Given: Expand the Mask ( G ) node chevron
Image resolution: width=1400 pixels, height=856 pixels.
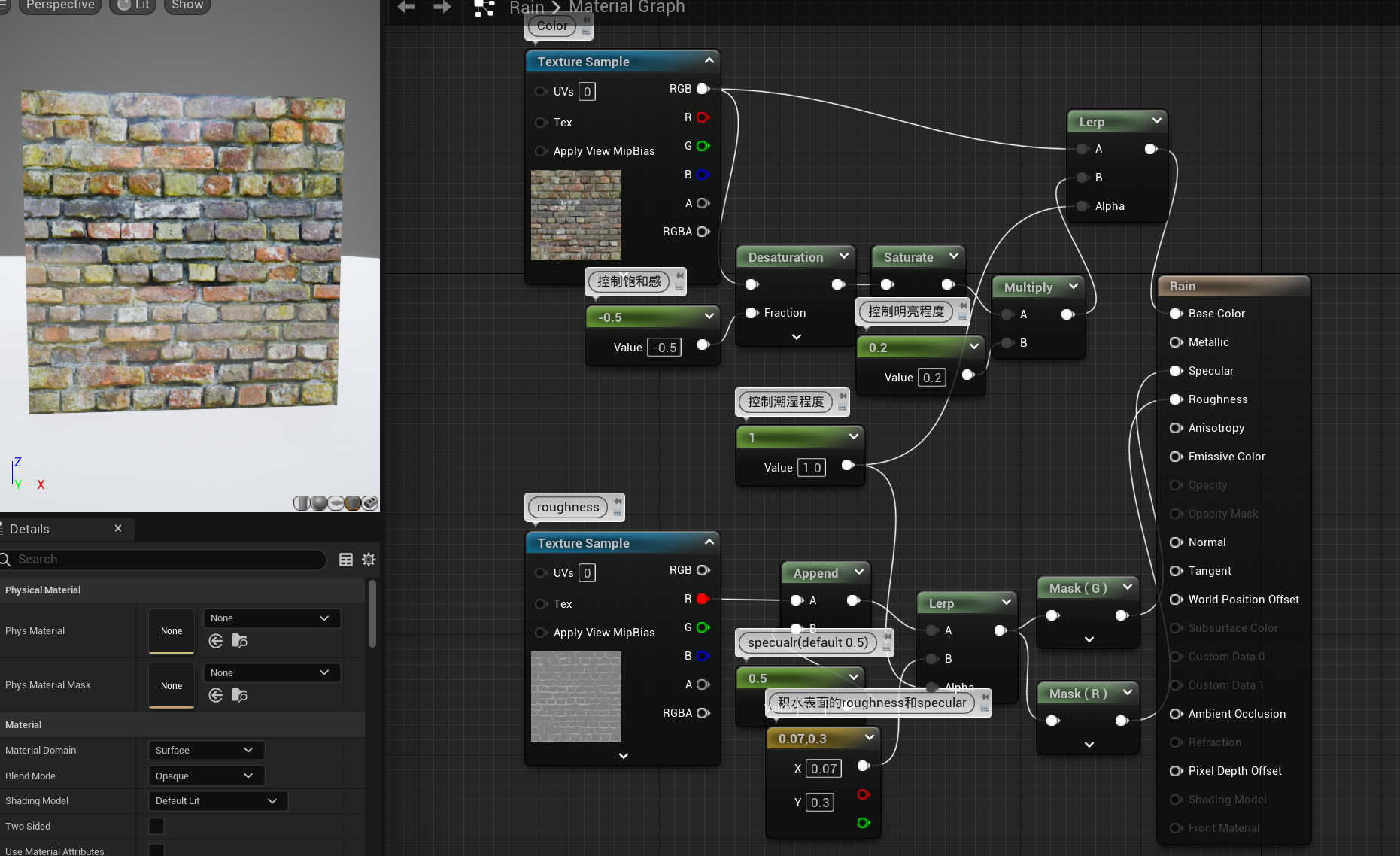Looking at the screenshot, I should 1127,587.
